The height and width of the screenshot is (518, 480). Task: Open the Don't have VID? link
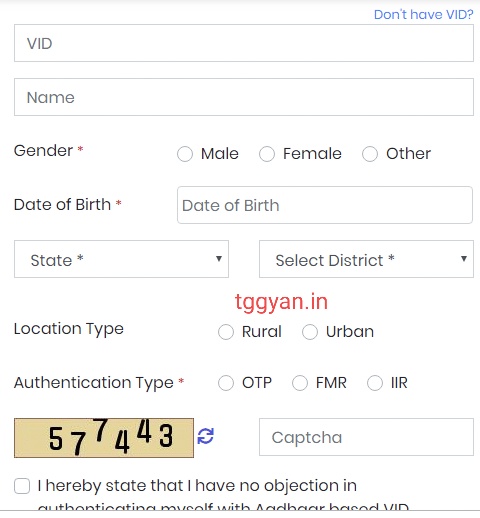tap(423, 14)
